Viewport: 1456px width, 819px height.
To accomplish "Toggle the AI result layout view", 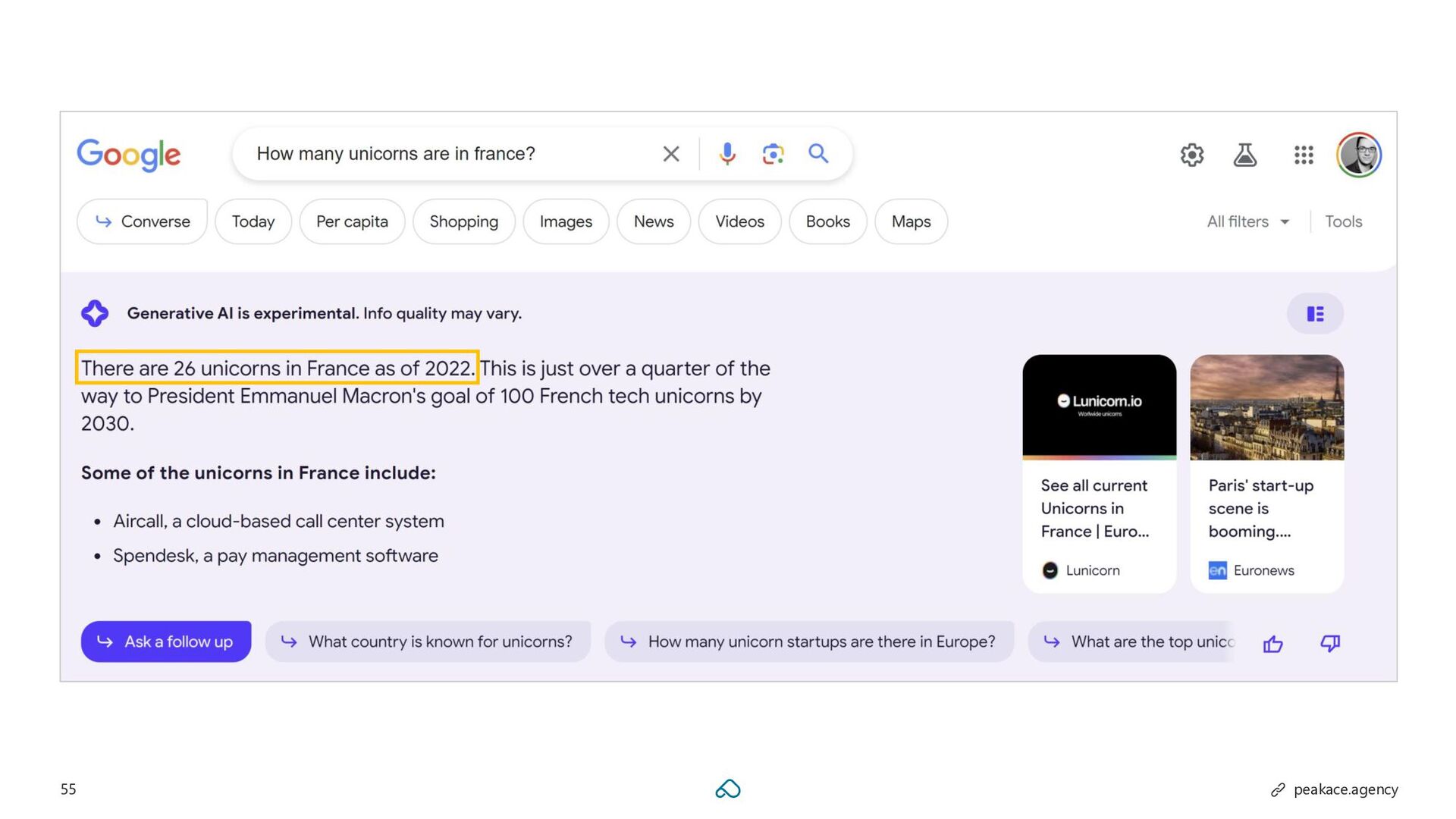I will click(x=1315, y=314).
